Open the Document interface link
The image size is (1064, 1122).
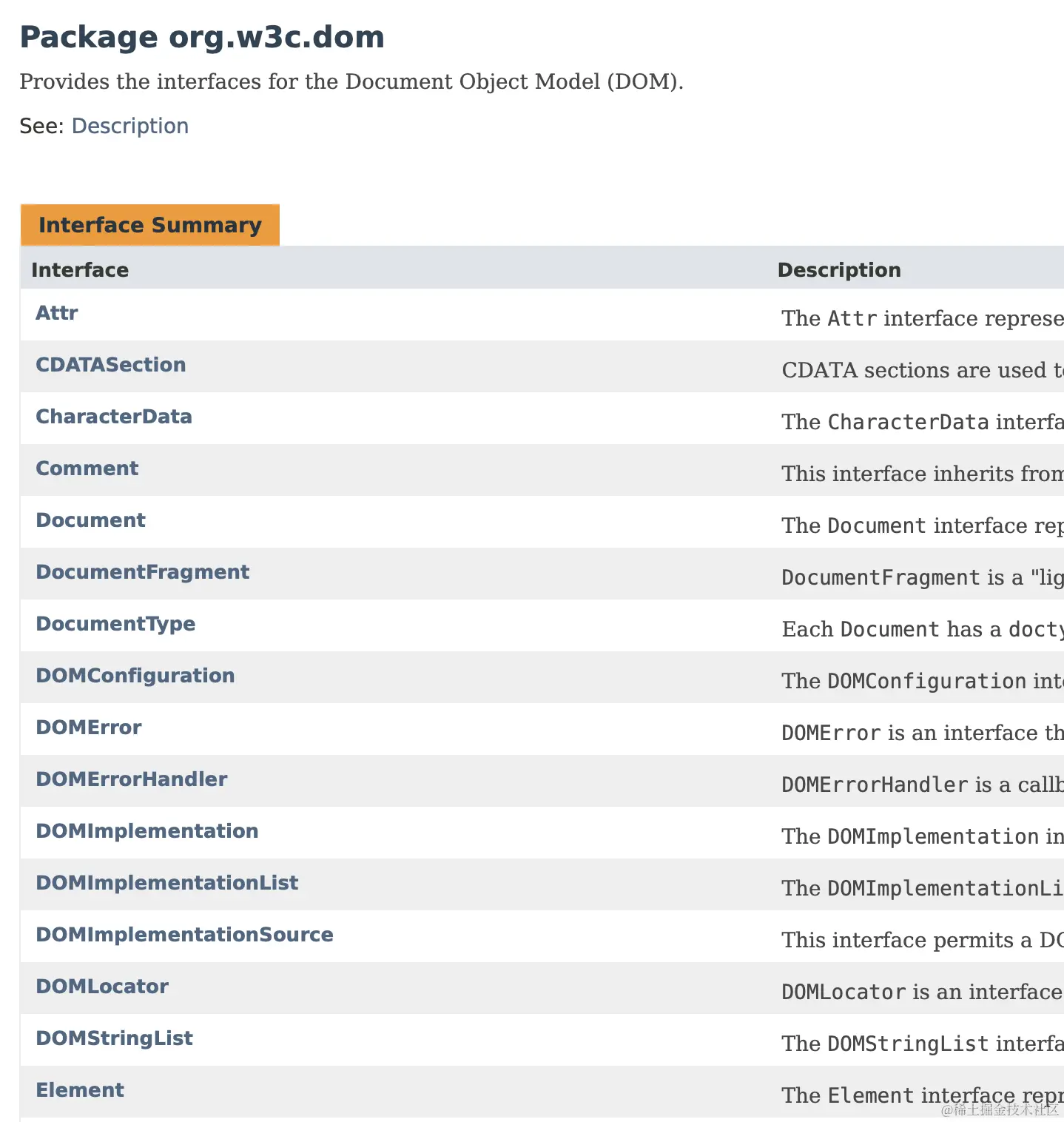point(91,520)
